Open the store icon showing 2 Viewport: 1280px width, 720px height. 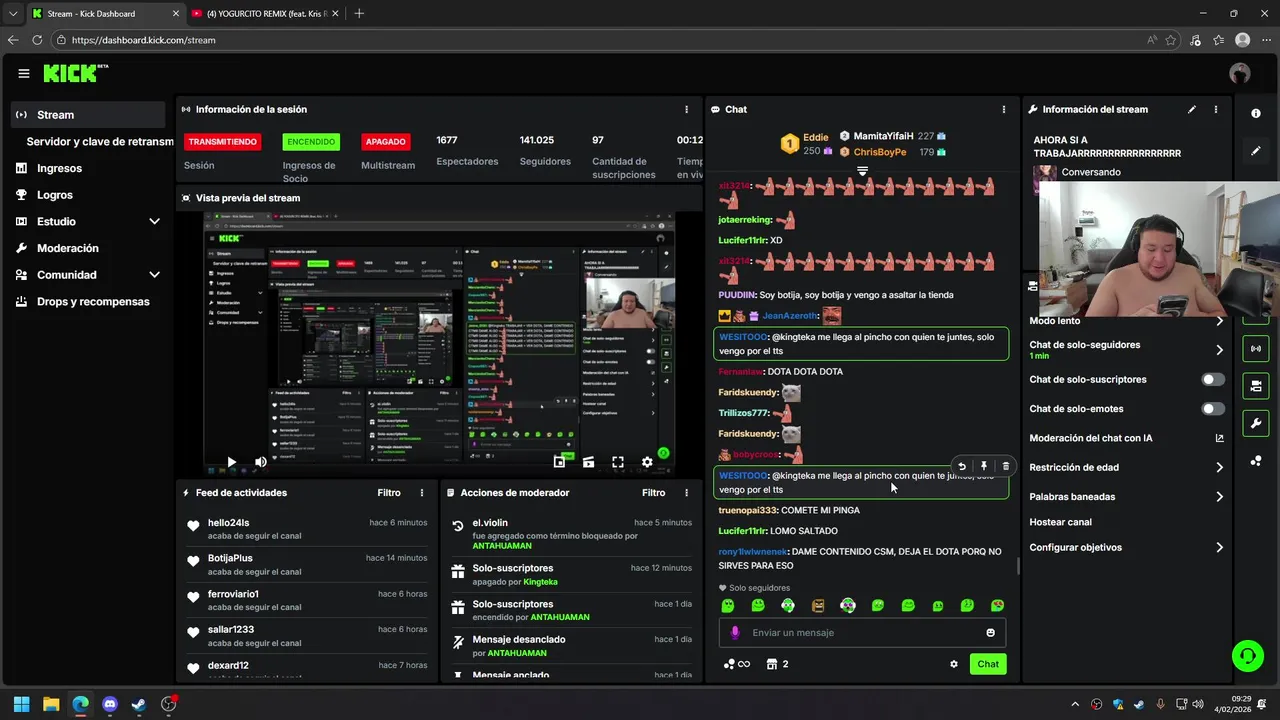(x=777, y=664)
